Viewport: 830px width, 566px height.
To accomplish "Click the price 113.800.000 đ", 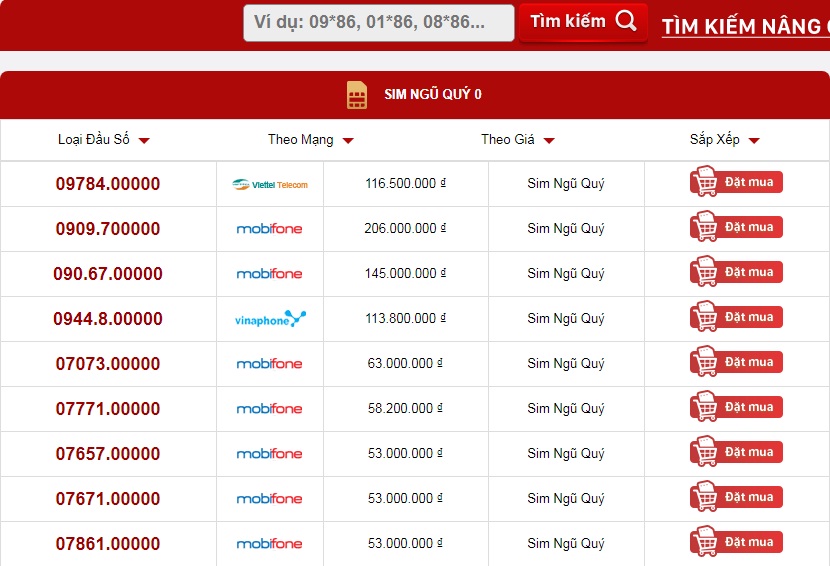I will (x=405, y=318).
